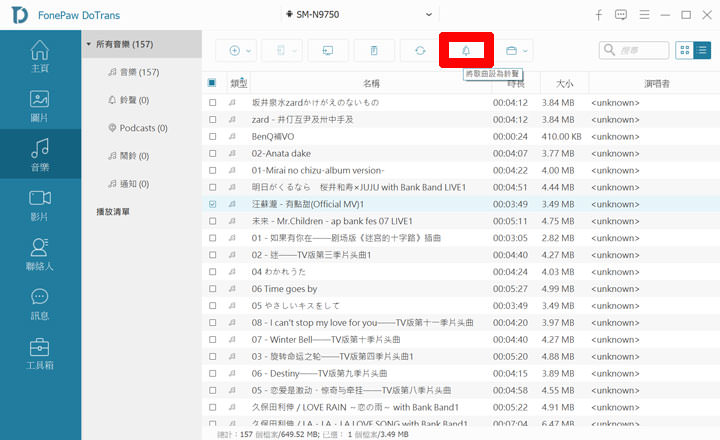Select 鈴聲 (0) category
The height and width of the screenshot is (440, 720).
[x=134, y=100]
